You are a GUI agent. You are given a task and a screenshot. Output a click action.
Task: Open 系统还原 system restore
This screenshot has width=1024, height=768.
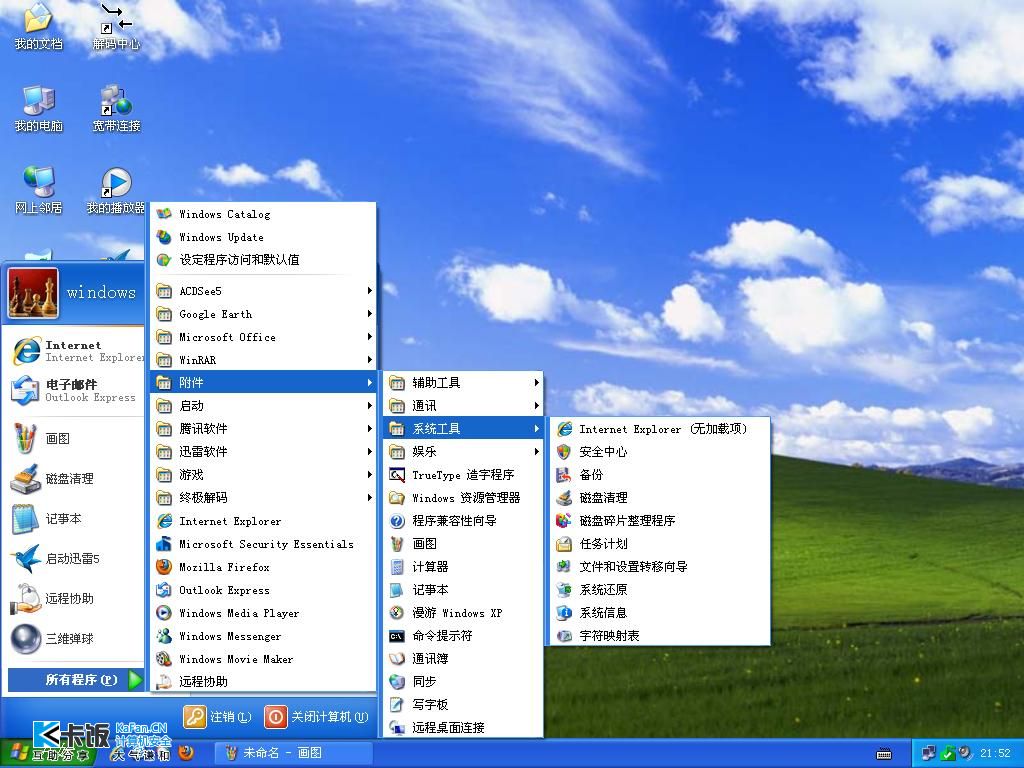[660, 590]
